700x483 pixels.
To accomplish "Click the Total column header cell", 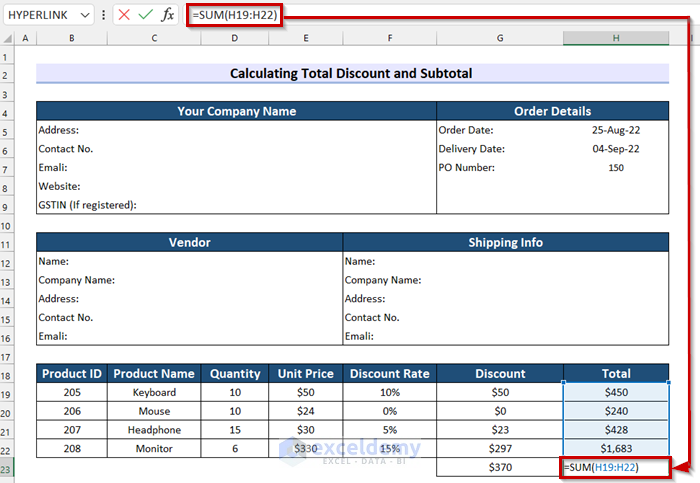I will coord(615,374).
